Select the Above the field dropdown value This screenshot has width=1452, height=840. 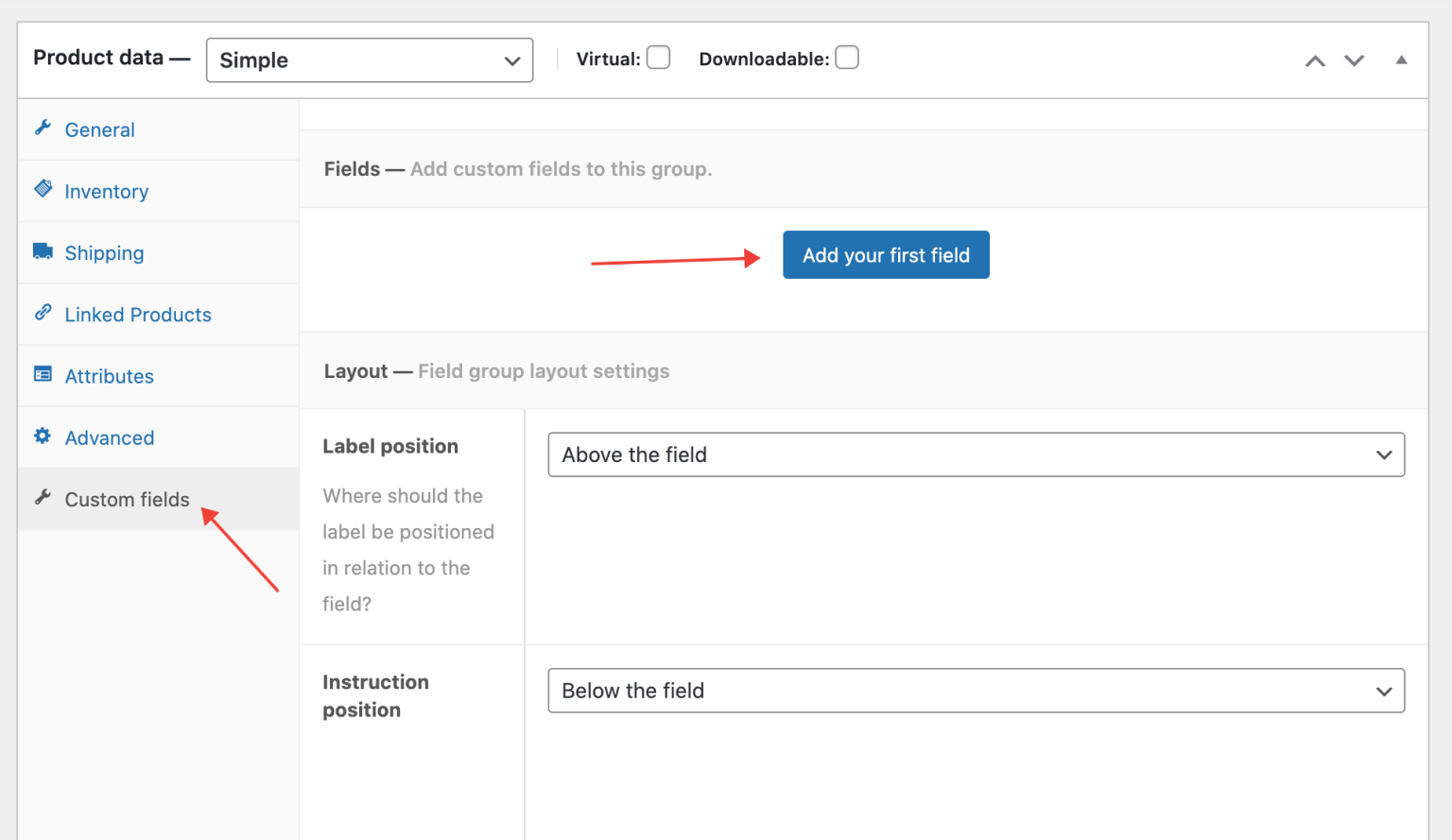click(x=977, y=454)
